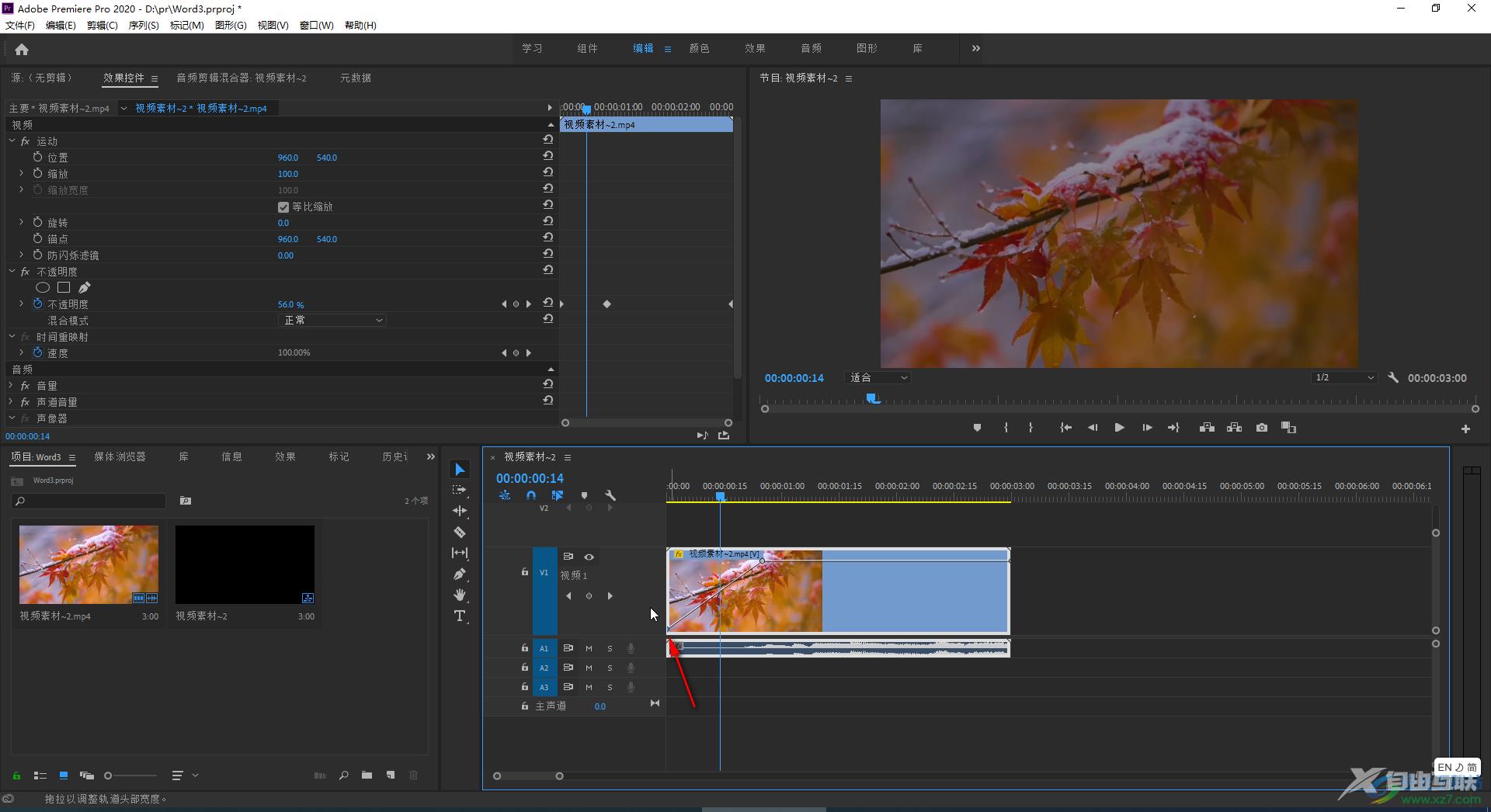Add marker in Program monitor
1491x812 pixels.
977,428
